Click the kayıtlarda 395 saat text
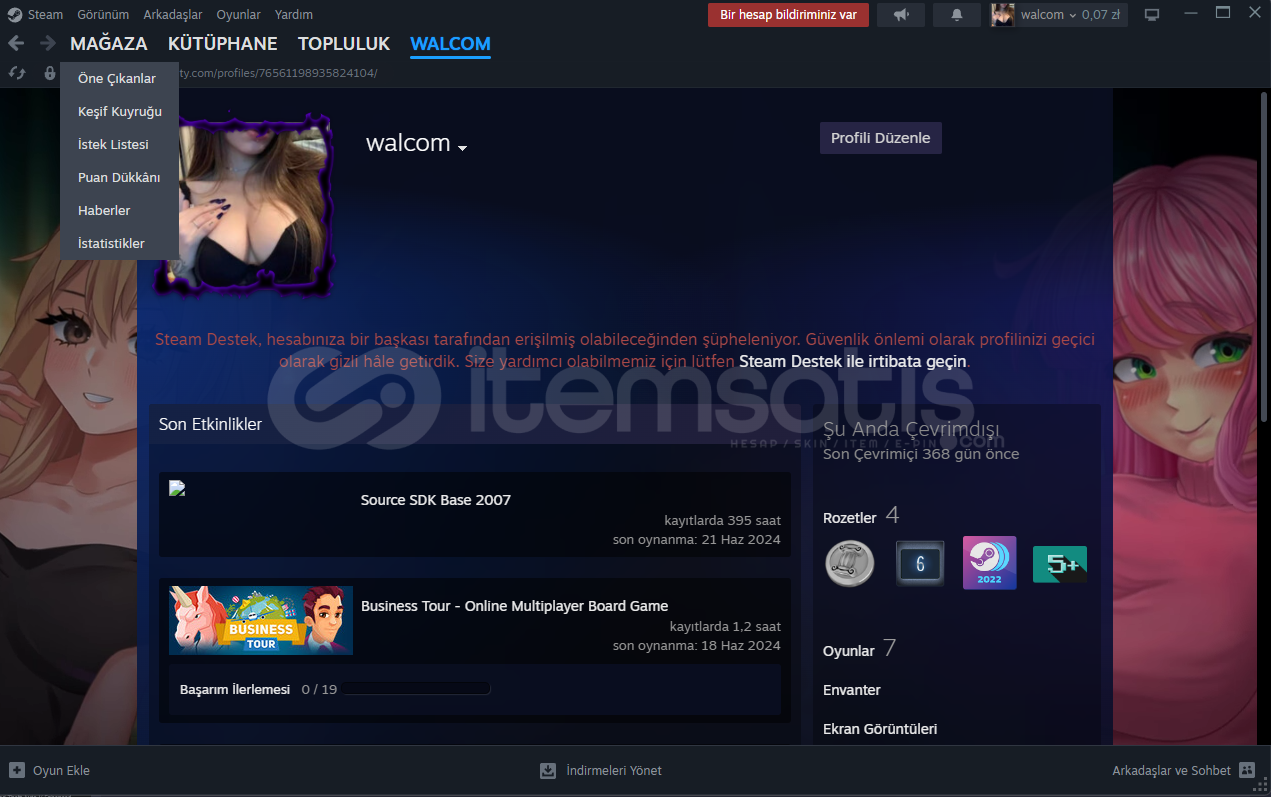Screen dimensions: 1271x797 (723, 521)
